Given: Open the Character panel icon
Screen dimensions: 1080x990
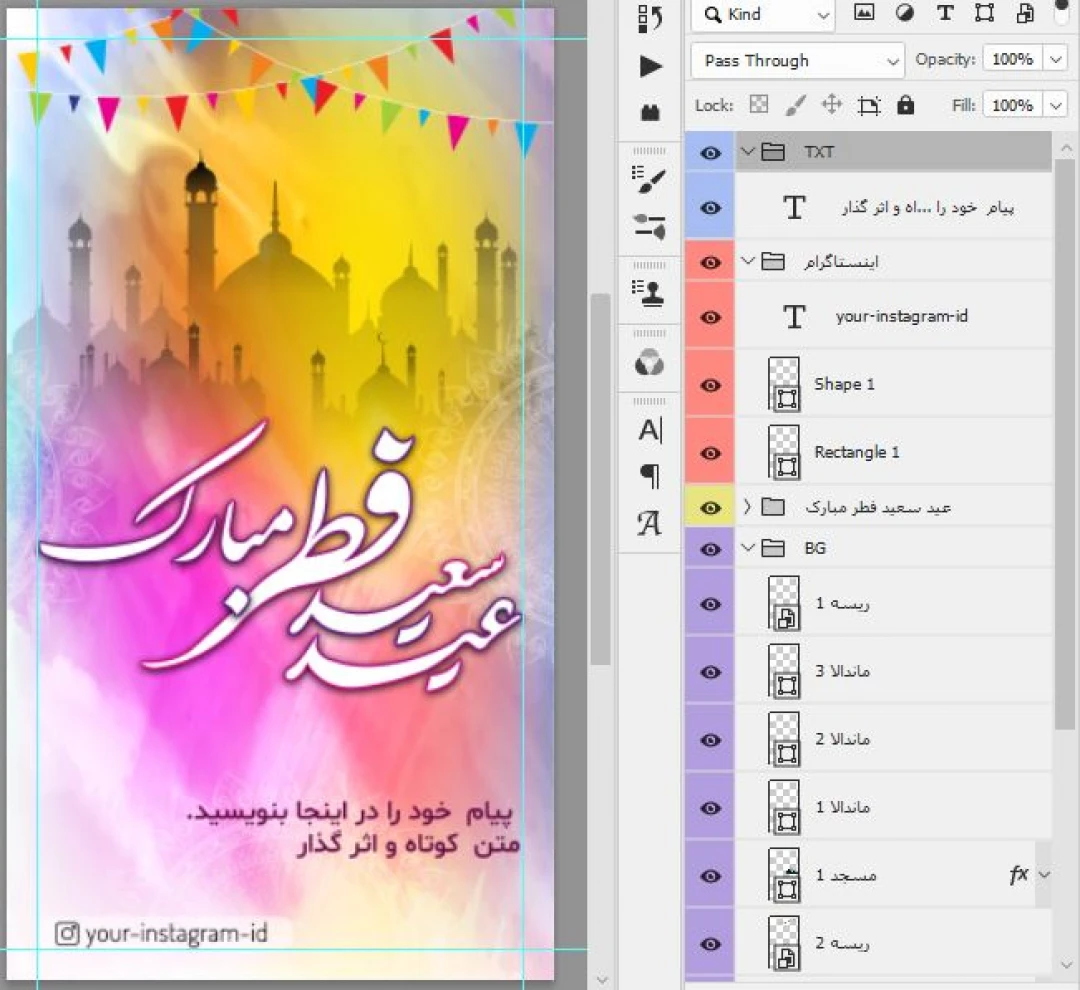Looking at the screenshot, I should [x=650, y=431].
